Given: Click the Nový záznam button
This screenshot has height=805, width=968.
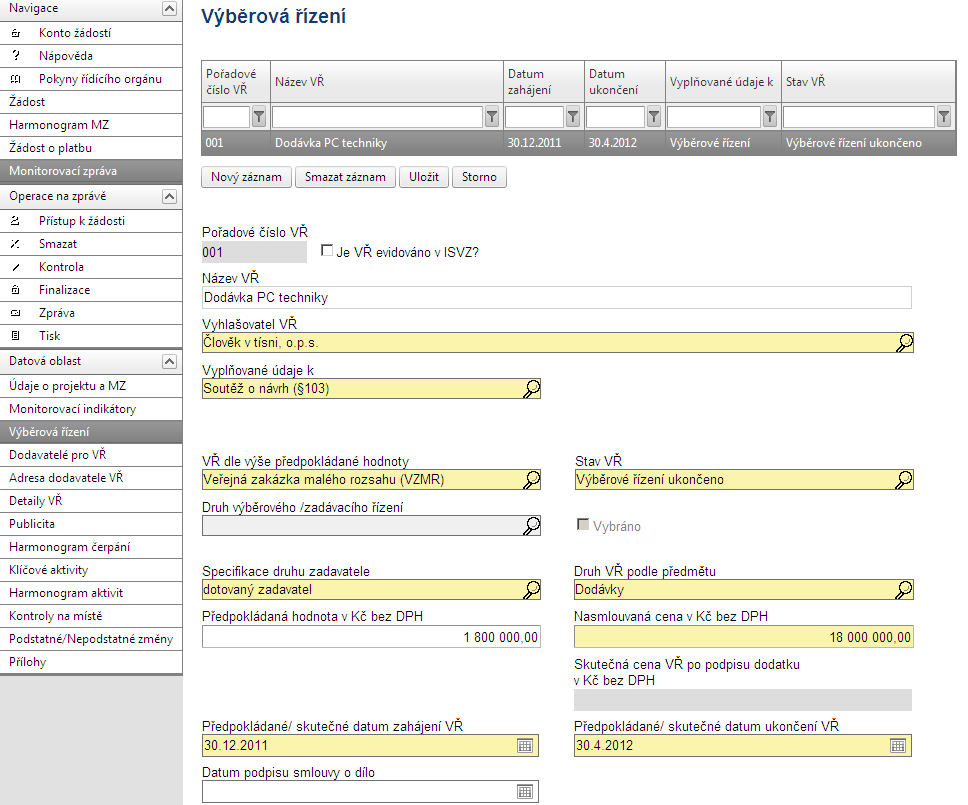Looking at the screenshot, I should pos(246,177).
